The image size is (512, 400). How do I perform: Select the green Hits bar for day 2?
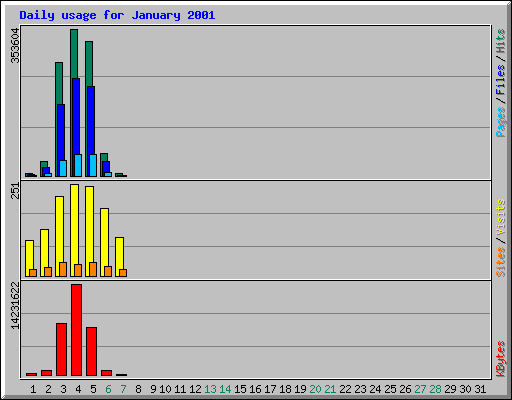click(x=44, y=164)
